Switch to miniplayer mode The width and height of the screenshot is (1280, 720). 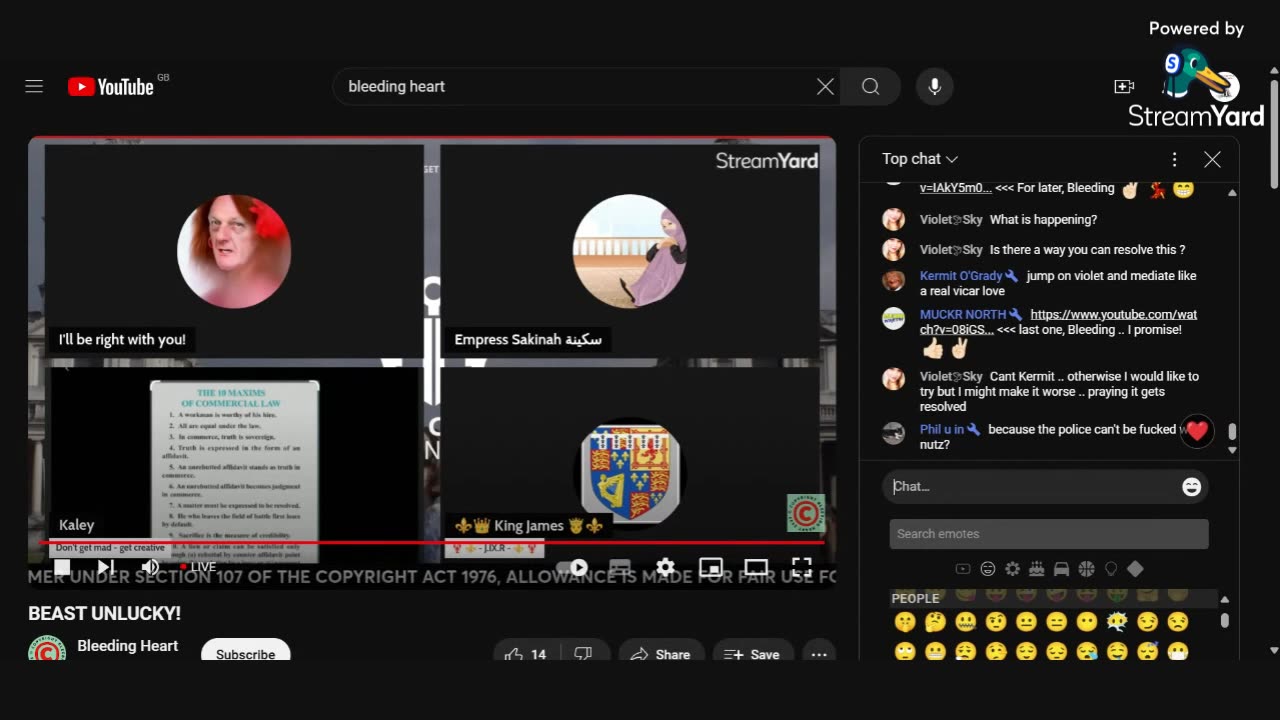coord(711,567)
